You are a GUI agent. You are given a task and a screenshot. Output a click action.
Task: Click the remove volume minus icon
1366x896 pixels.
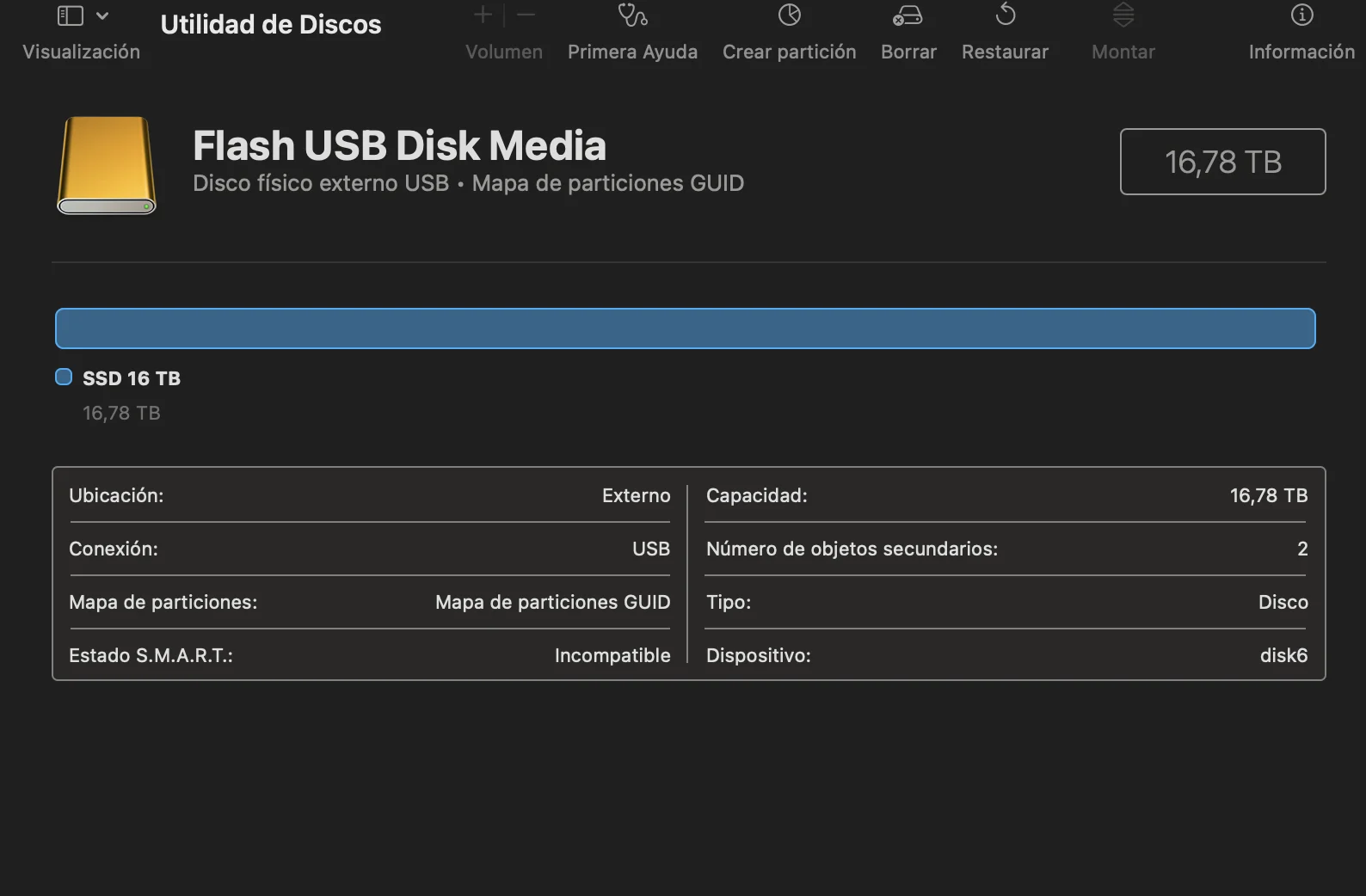tap(526, 15)
